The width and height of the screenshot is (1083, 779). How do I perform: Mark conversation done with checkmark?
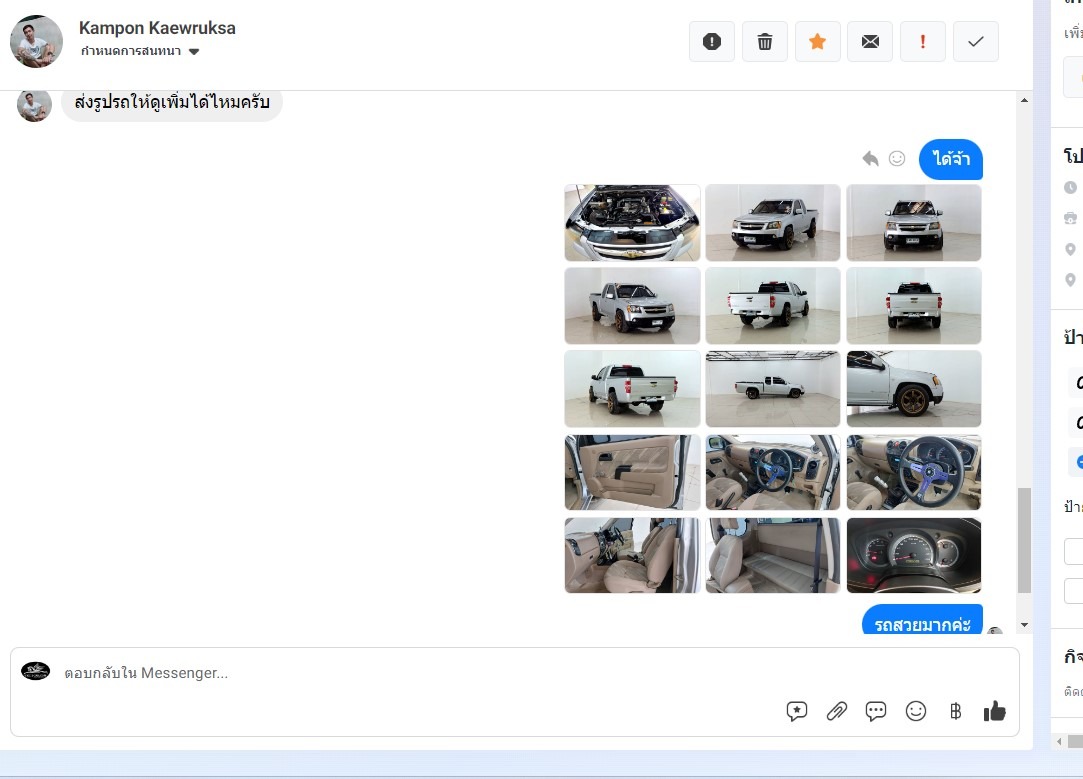tap(976, 42)
